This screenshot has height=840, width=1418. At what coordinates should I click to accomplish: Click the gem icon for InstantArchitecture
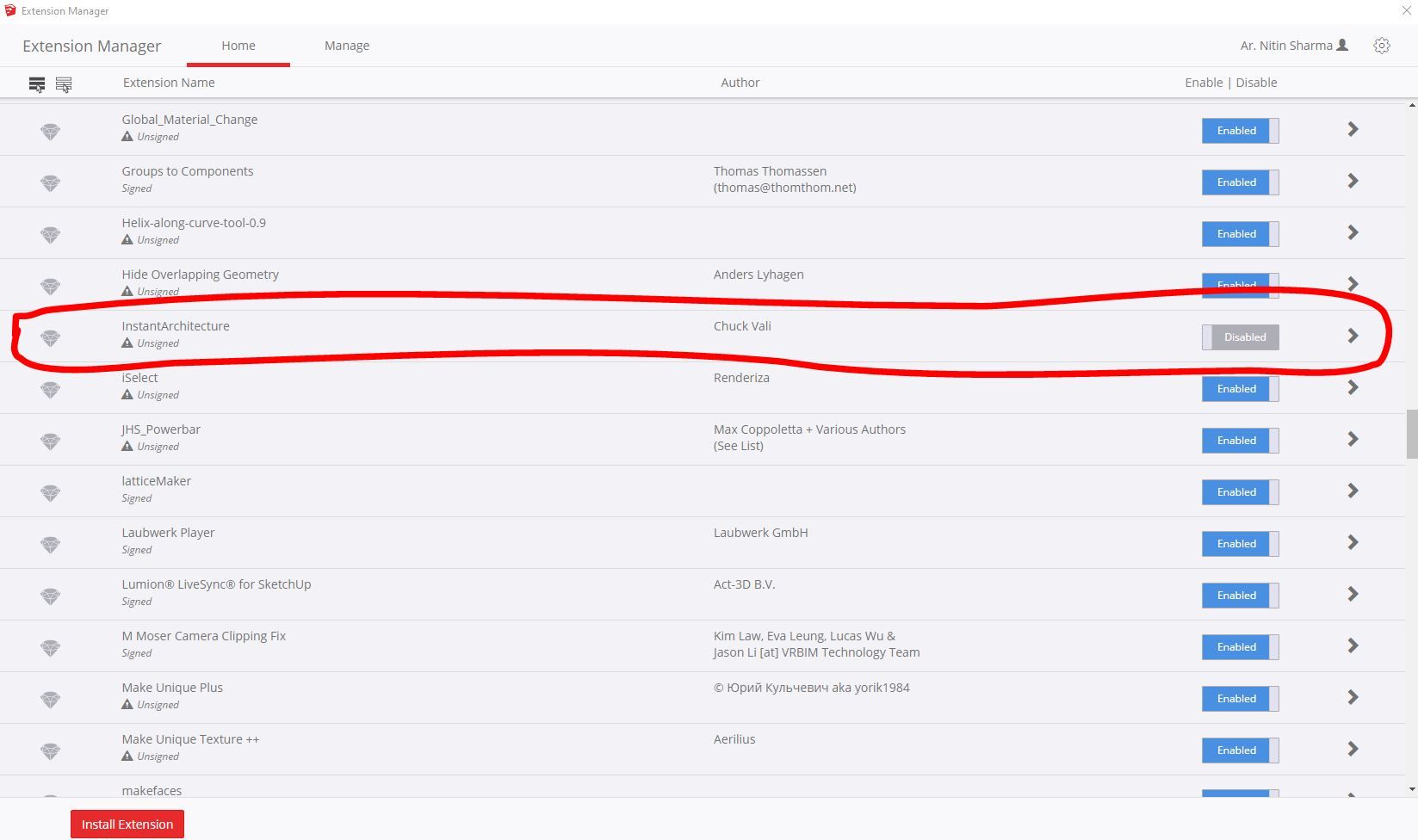point(51,338)
